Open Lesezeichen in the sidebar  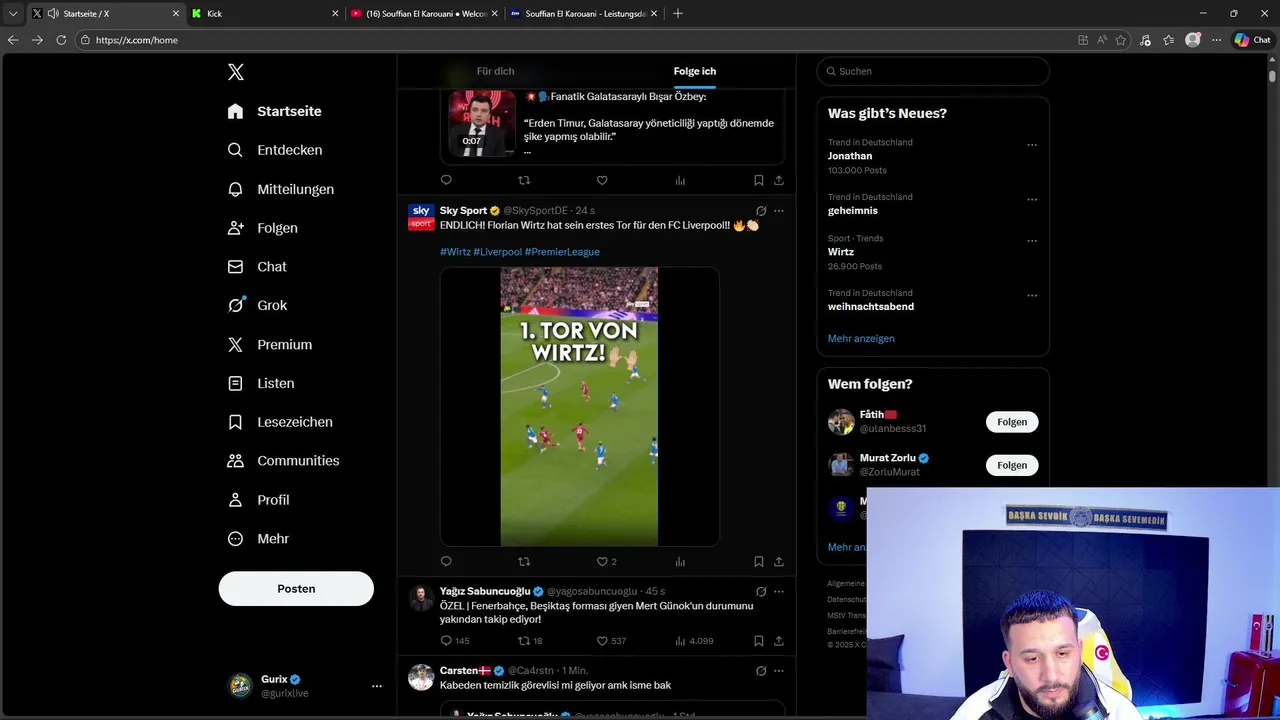point(280,422)
